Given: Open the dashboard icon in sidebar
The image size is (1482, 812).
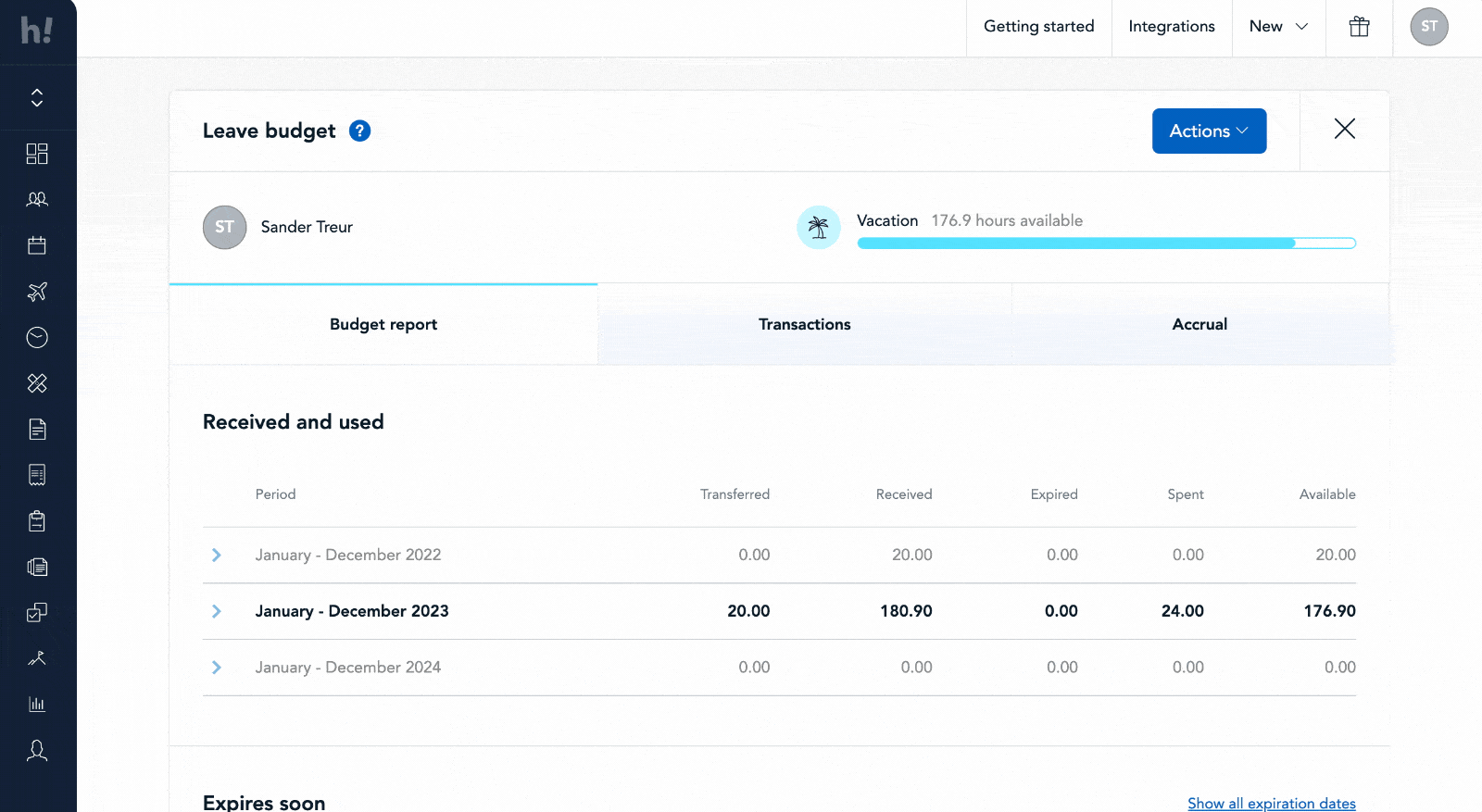Looking at the screenshot, I should [37, 154].
